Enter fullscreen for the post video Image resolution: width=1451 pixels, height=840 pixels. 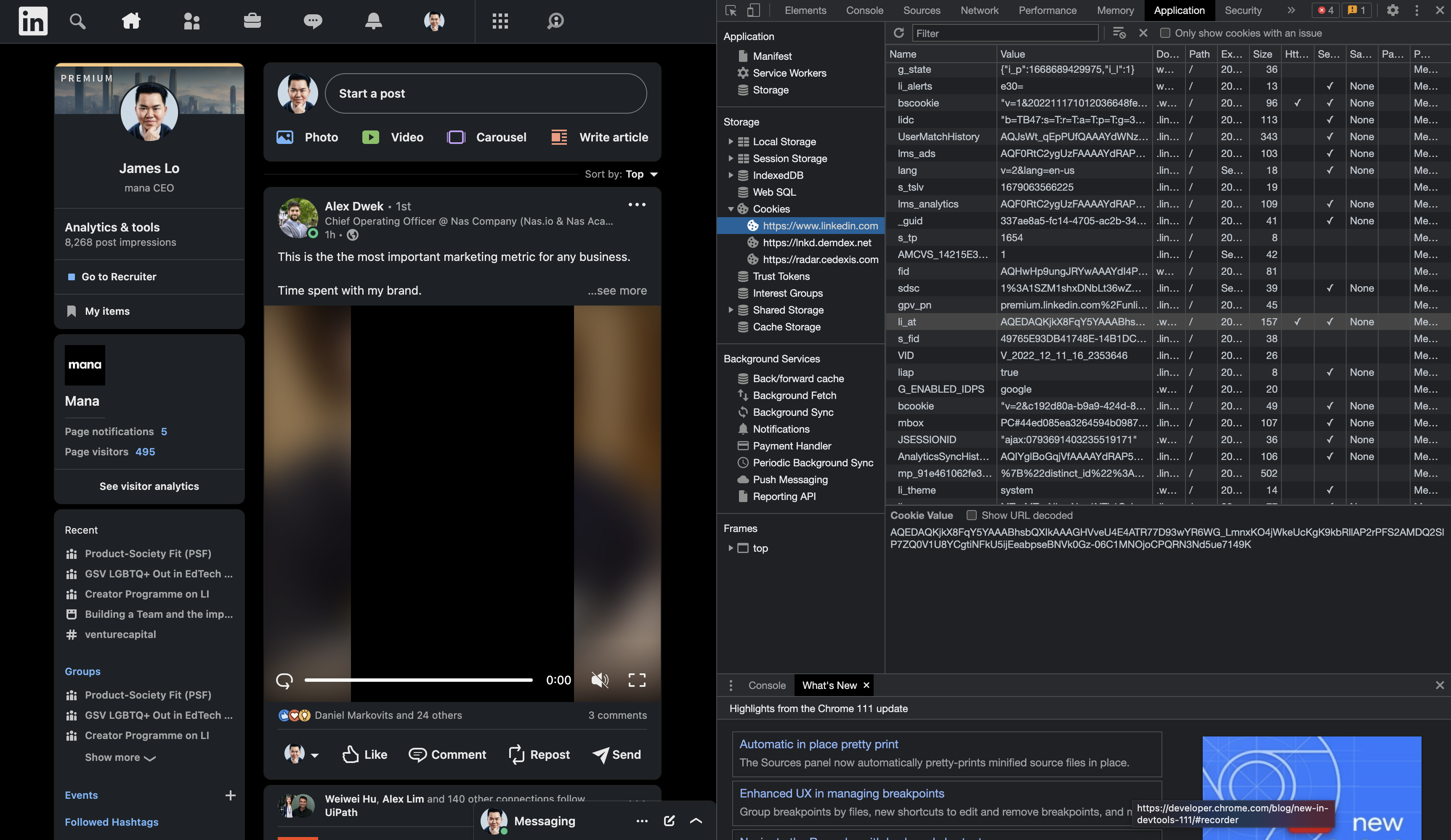click(x=637, y=681)
